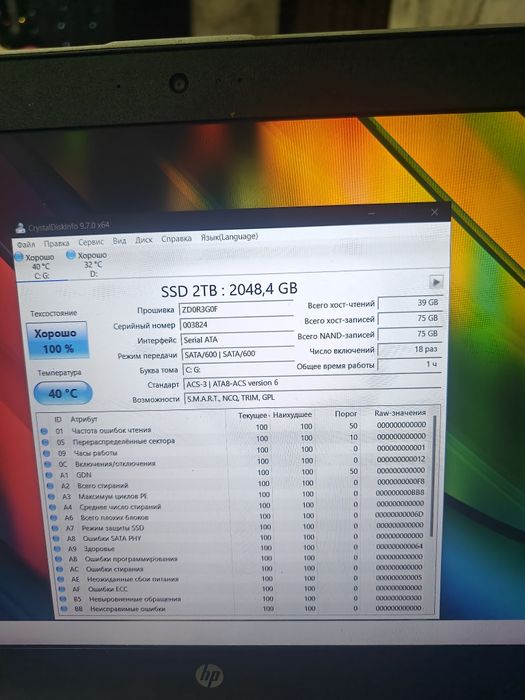The width and height of the screenshot is (525, 700).
Task: Open the Язык(Language) menu
Action: 229,237
